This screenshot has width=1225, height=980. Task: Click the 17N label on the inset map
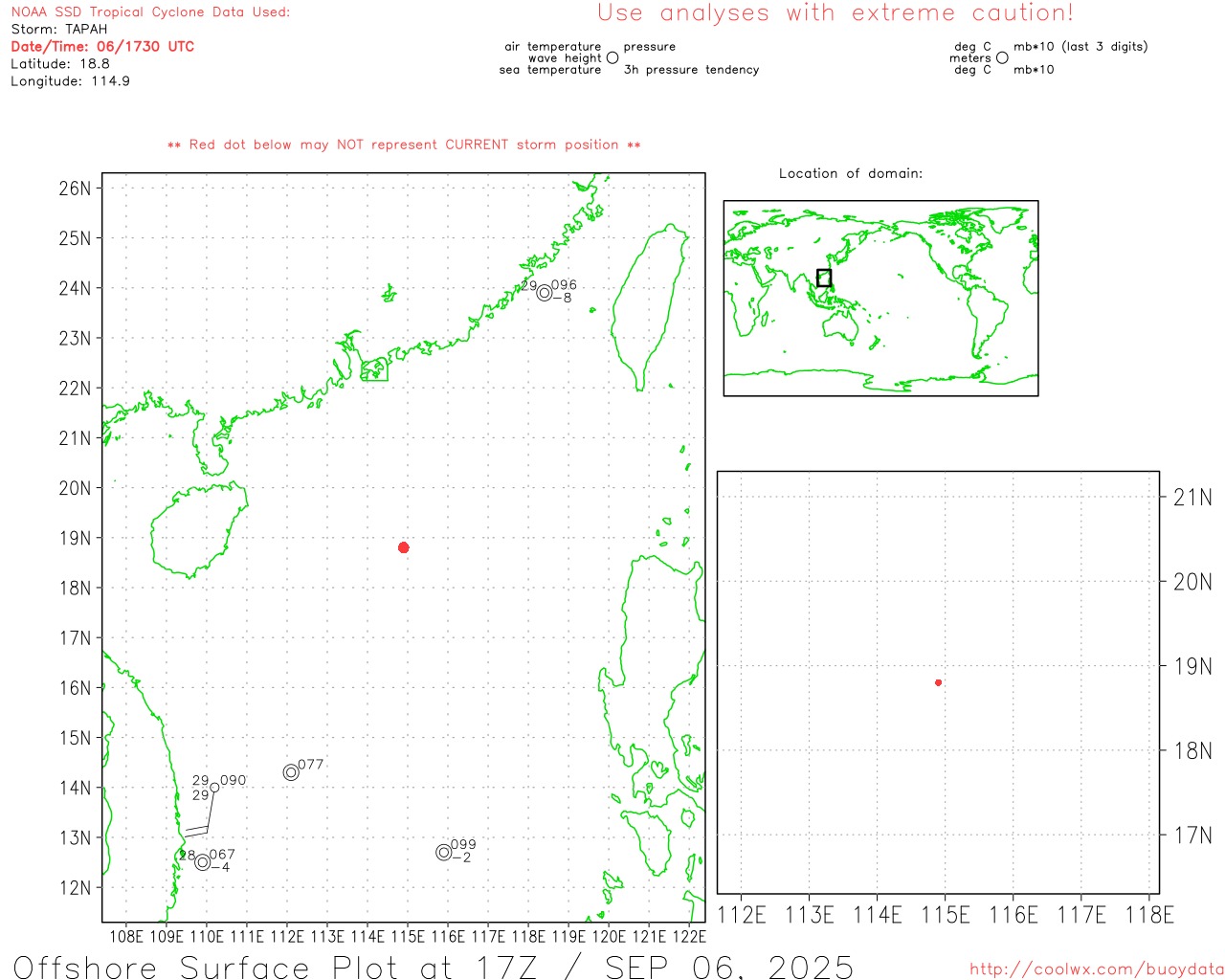pyautogui.click(x=1192, y=835)
